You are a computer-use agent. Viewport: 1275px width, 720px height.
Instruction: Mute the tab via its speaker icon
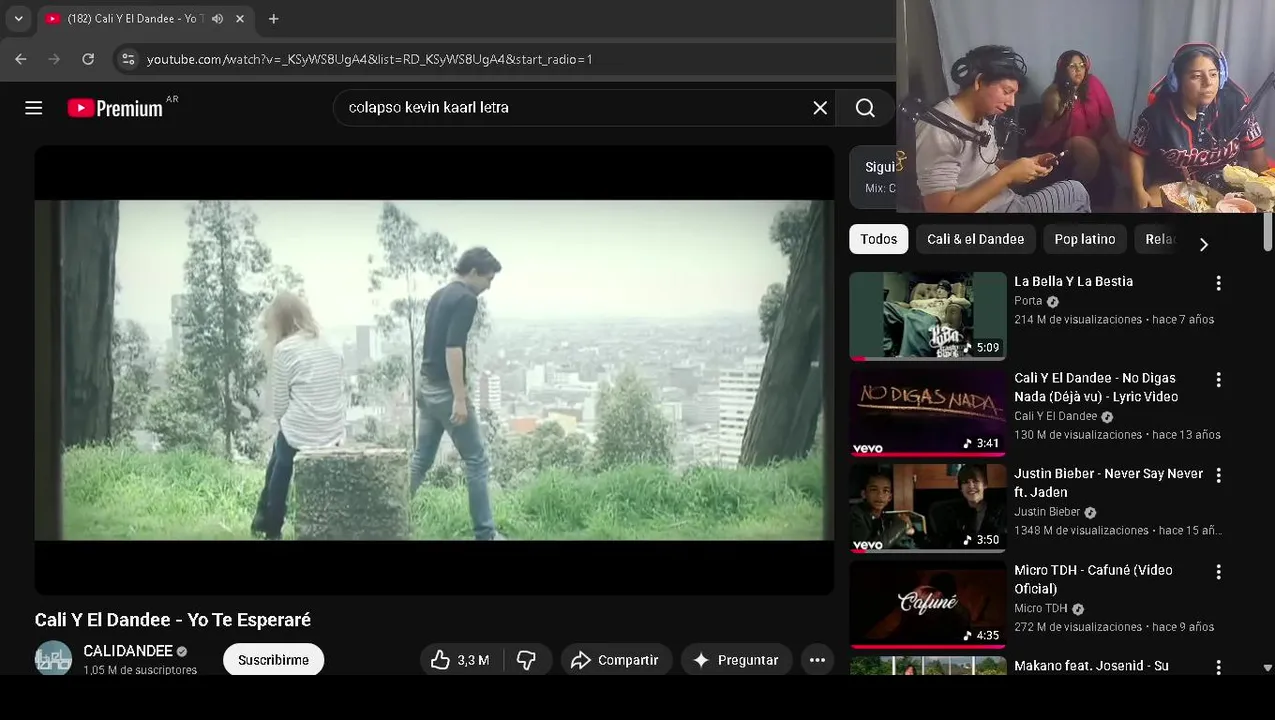pyautogui.click(x=217, y=19)
